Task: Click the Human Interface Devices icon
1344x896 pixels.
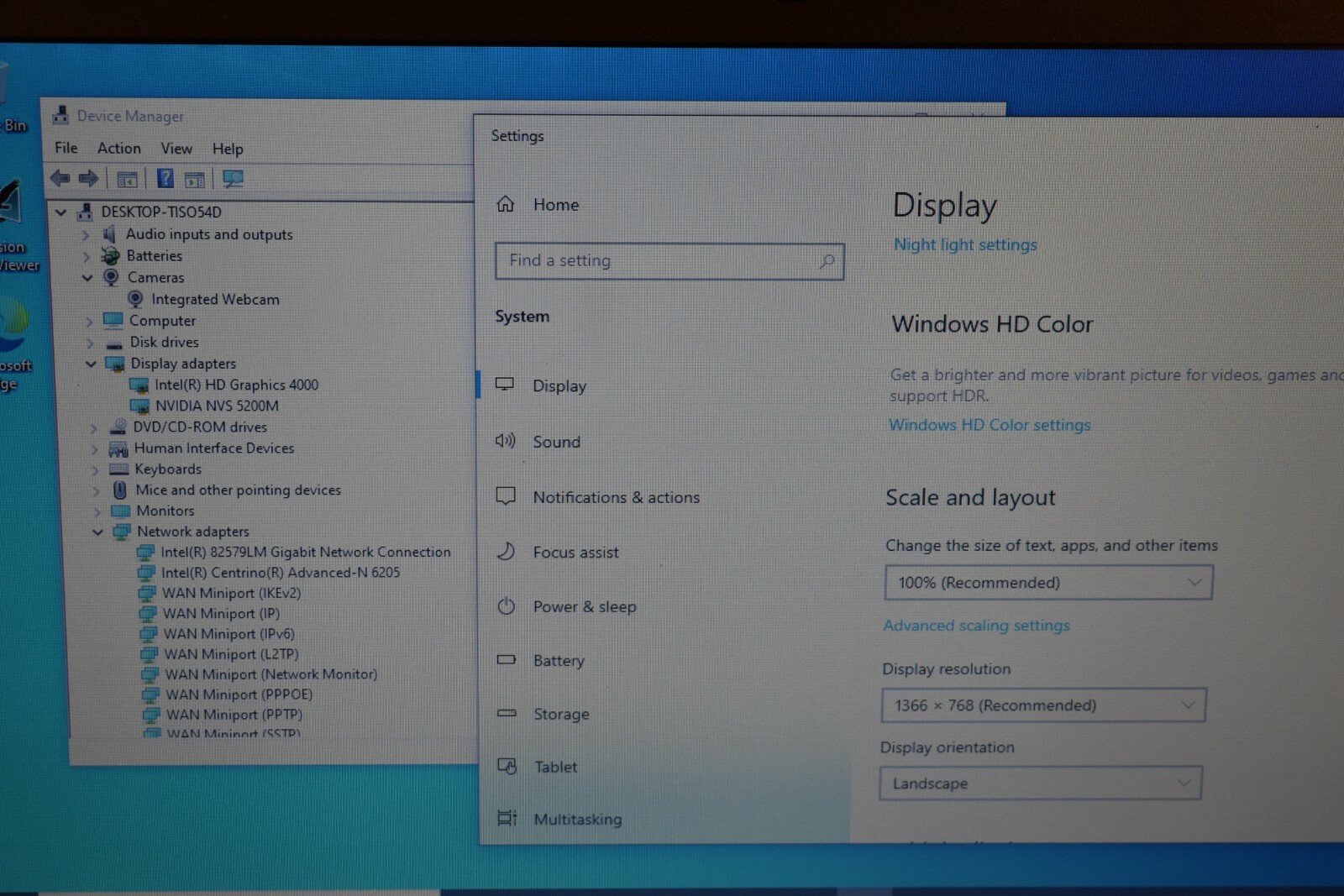Action: (x=118, y=448)
